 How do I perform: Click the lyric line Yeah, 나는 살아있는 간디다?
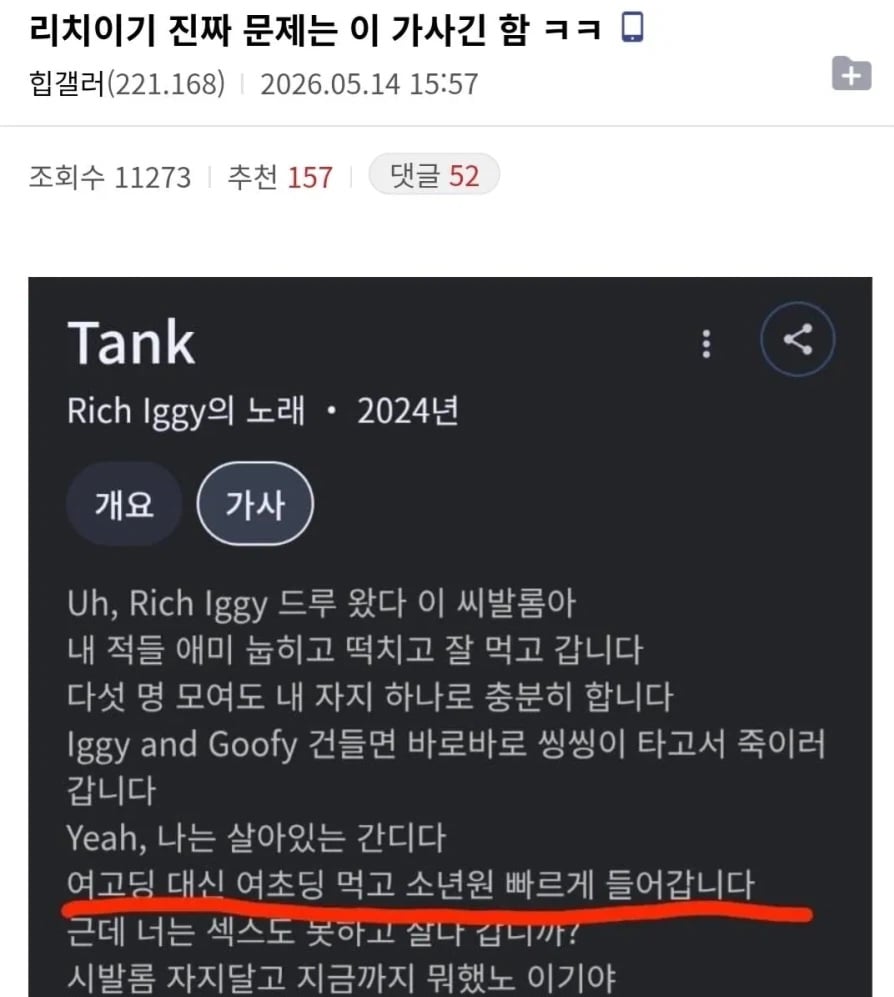pos(256,837)
